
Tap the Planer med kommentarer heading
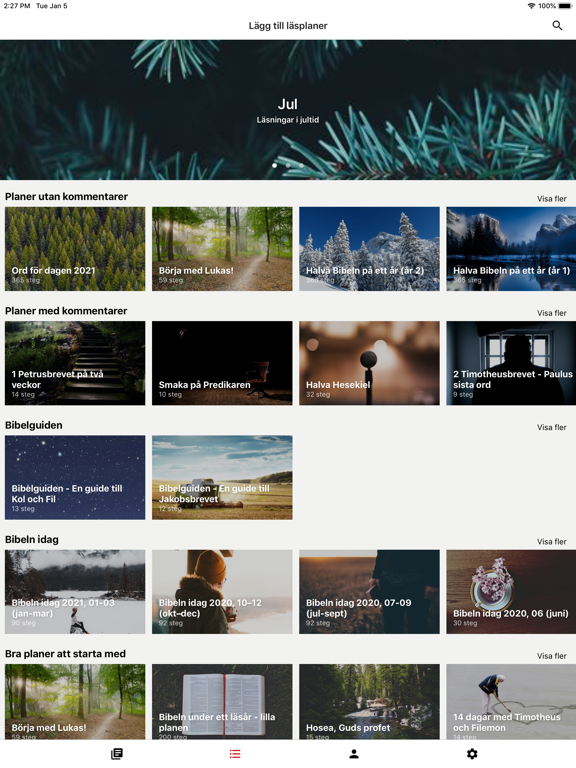pyautogui.click(x=66, y=311)
